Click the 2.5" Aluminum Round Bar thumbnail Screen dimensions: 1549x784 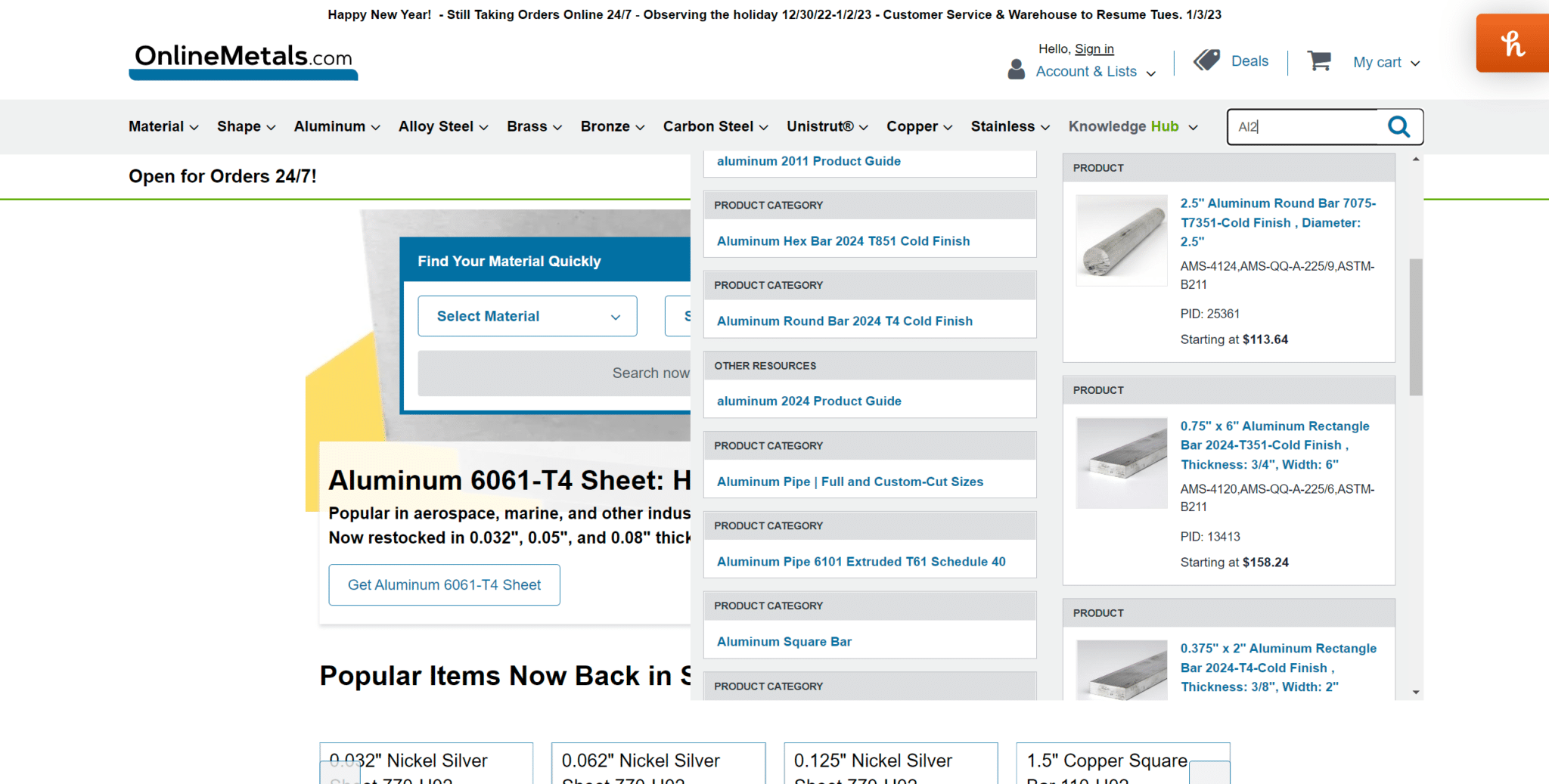1122,240
